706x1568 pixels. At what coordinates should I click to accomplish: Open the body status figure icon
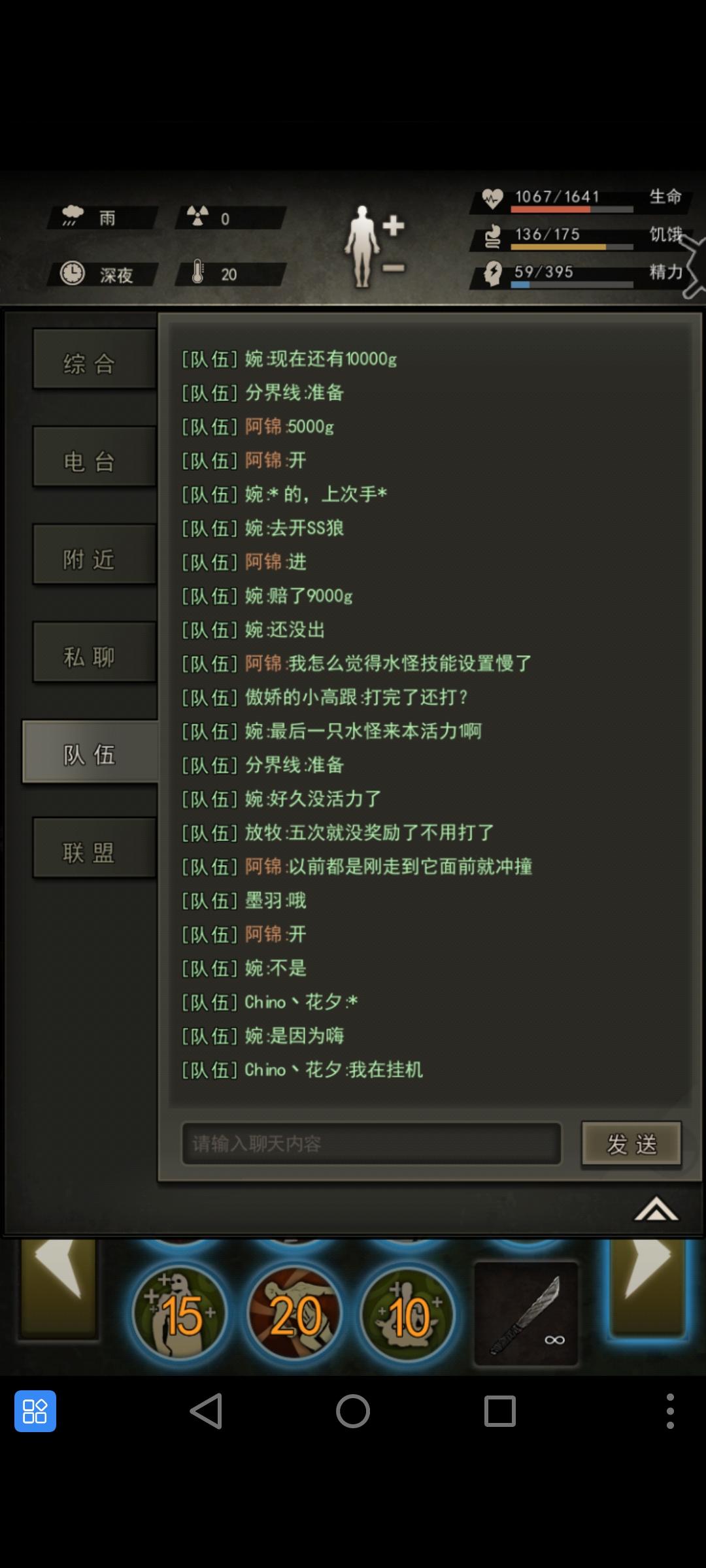click(x=362, y=246)
